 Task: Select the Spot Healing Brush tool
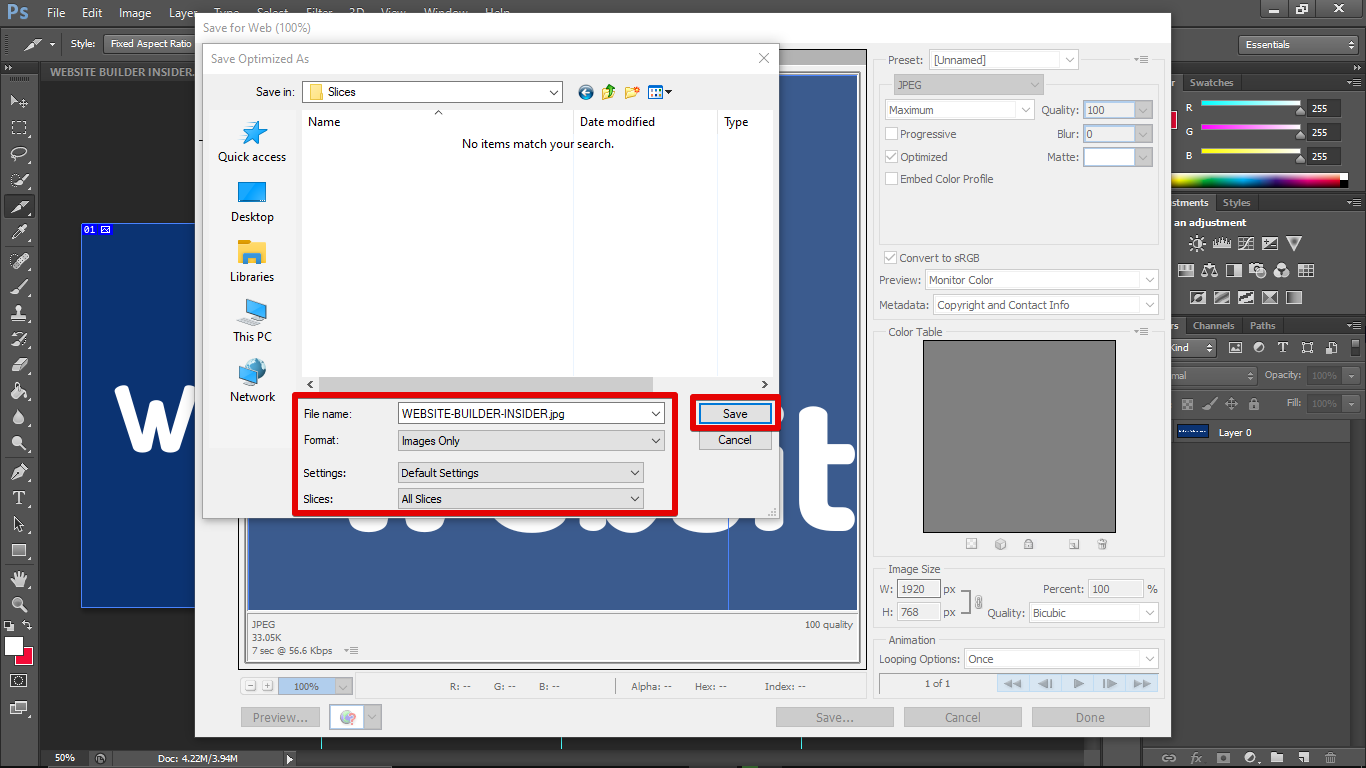pyautogui.click(x=19, y=260)
